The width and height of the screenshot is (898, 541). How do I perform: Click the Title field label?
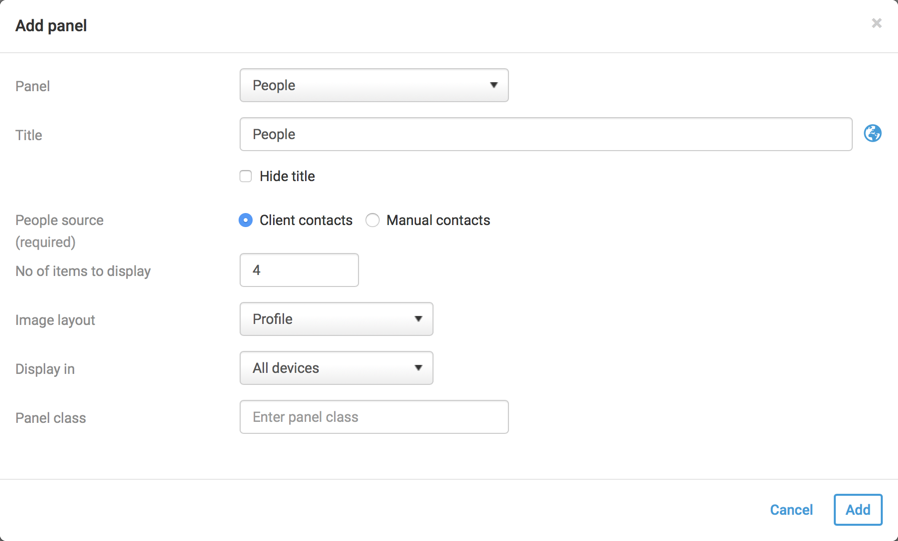click(29, 135)
